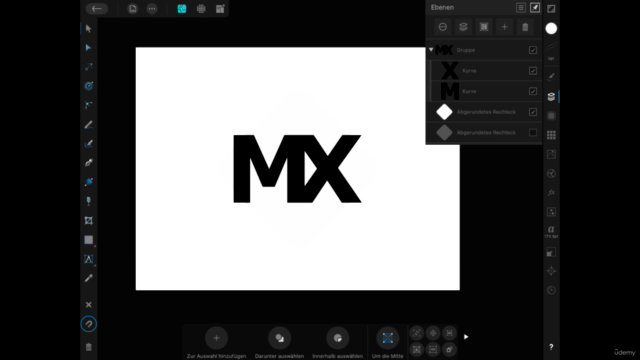This screenshot has height=360, width=640.
Task: Switch to Designer Persona
Action: 182,9
